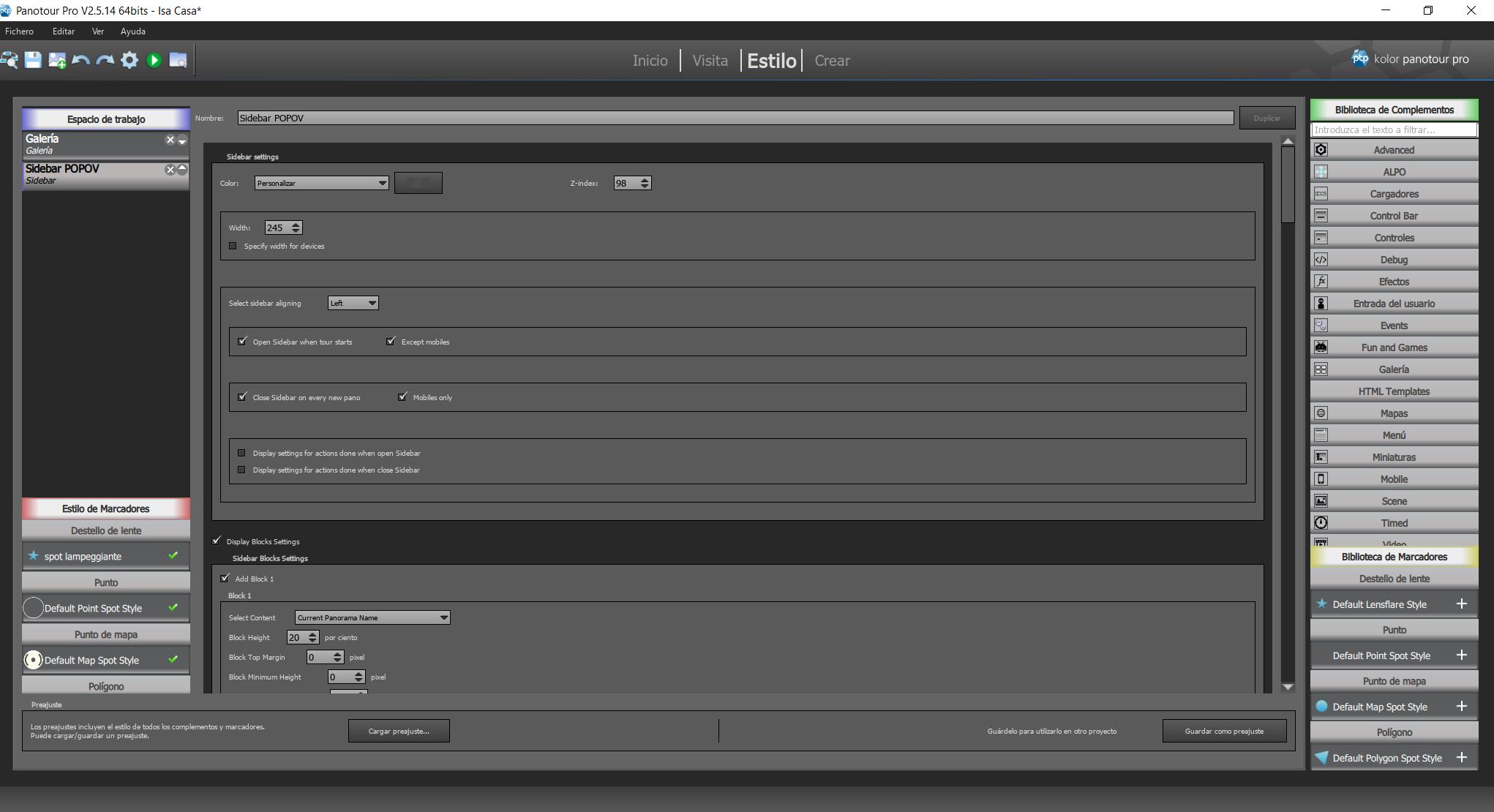Enable Specify width for devices checkbox

click(233, 246)
